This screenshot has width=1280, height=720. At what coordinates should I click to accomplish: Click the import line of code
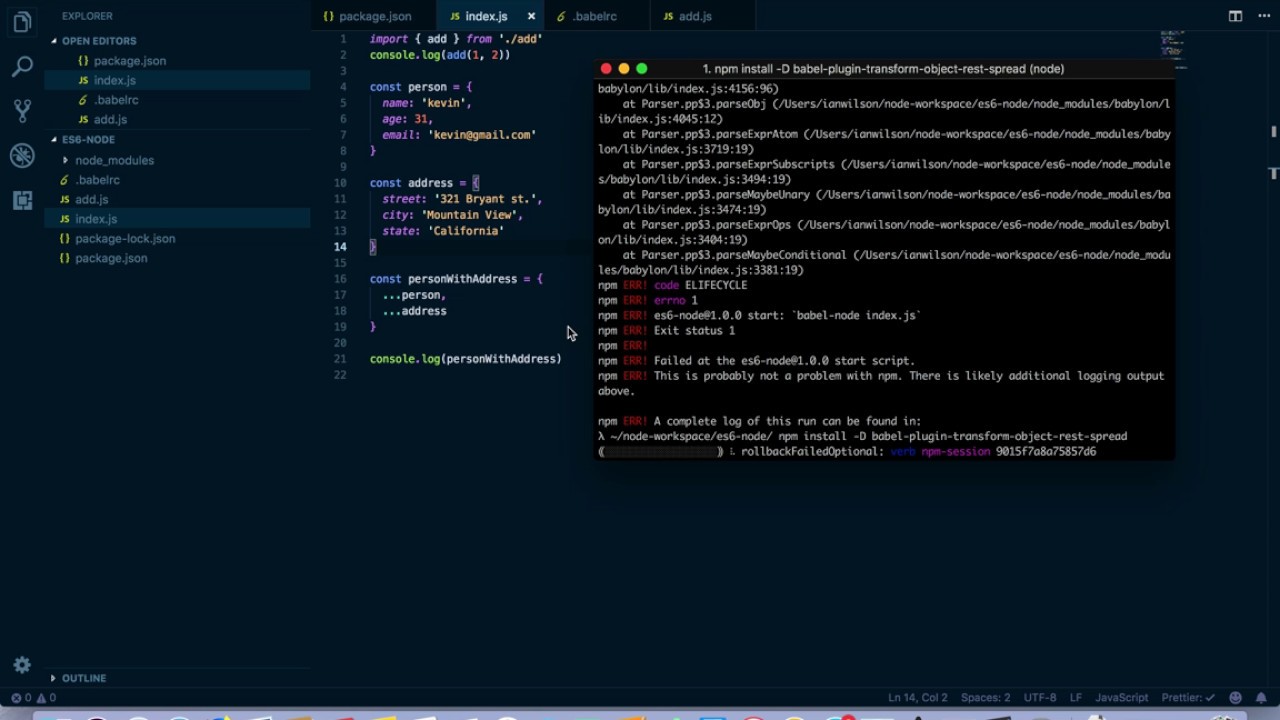click(x=456, y=39)
